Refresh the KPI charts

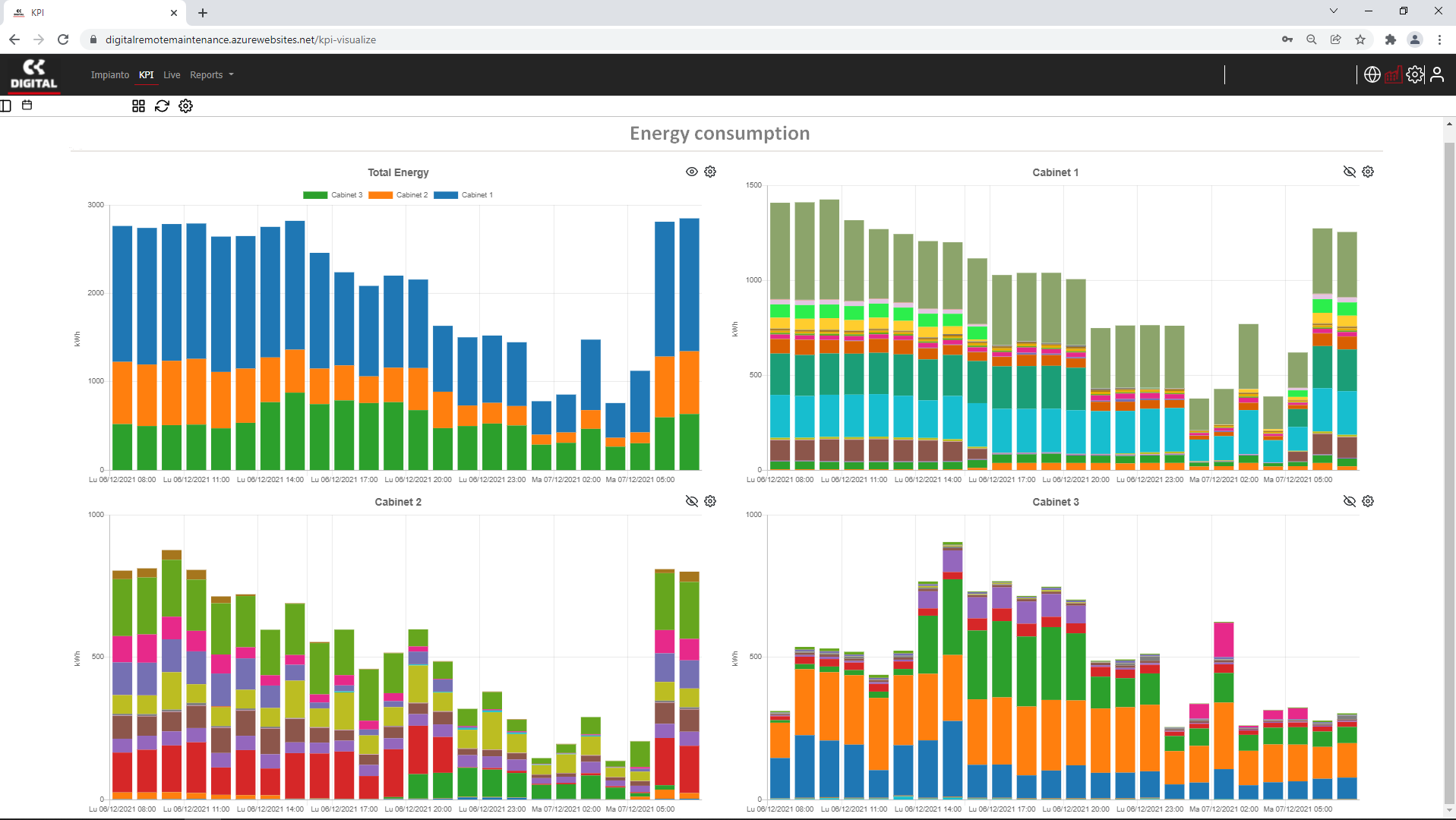click(162, 106)
